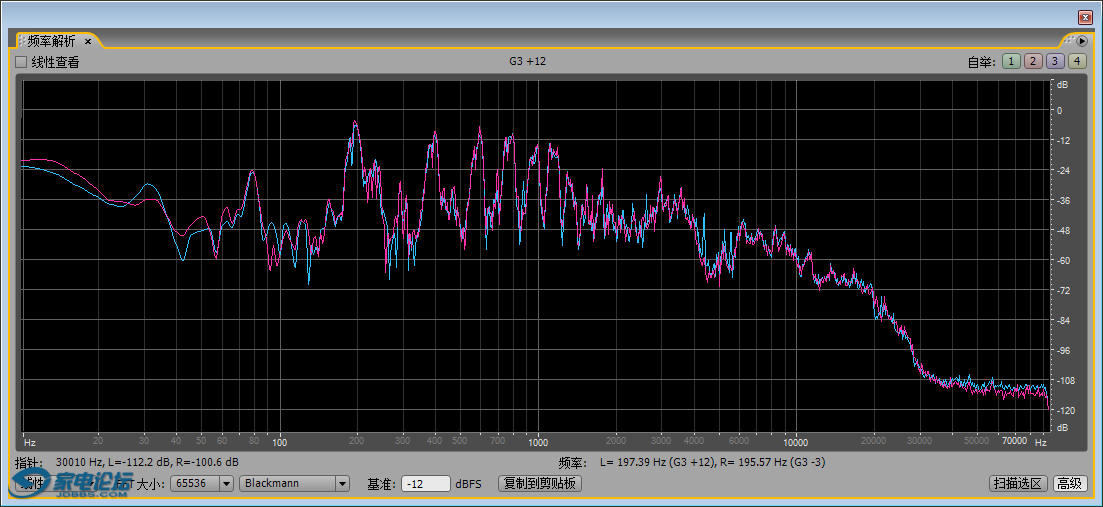Close the floating window with red X

[1085, 17]
